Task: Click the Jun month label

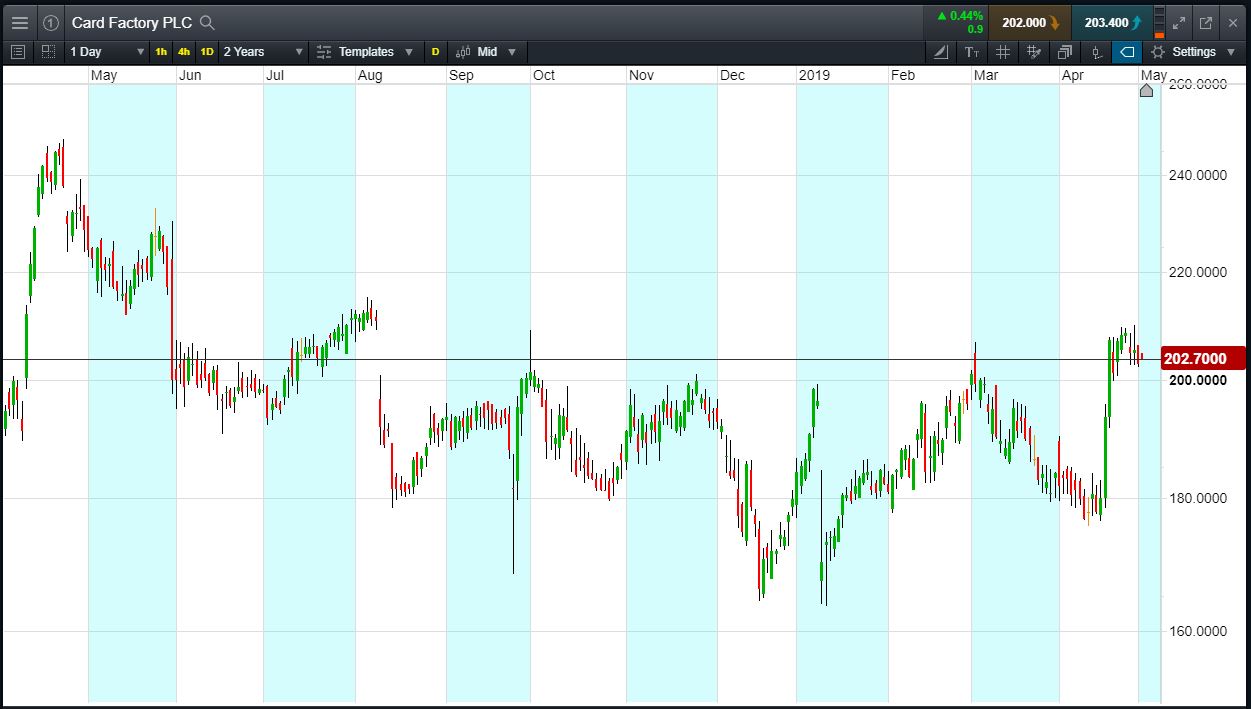Action: (x=190, y=76)
